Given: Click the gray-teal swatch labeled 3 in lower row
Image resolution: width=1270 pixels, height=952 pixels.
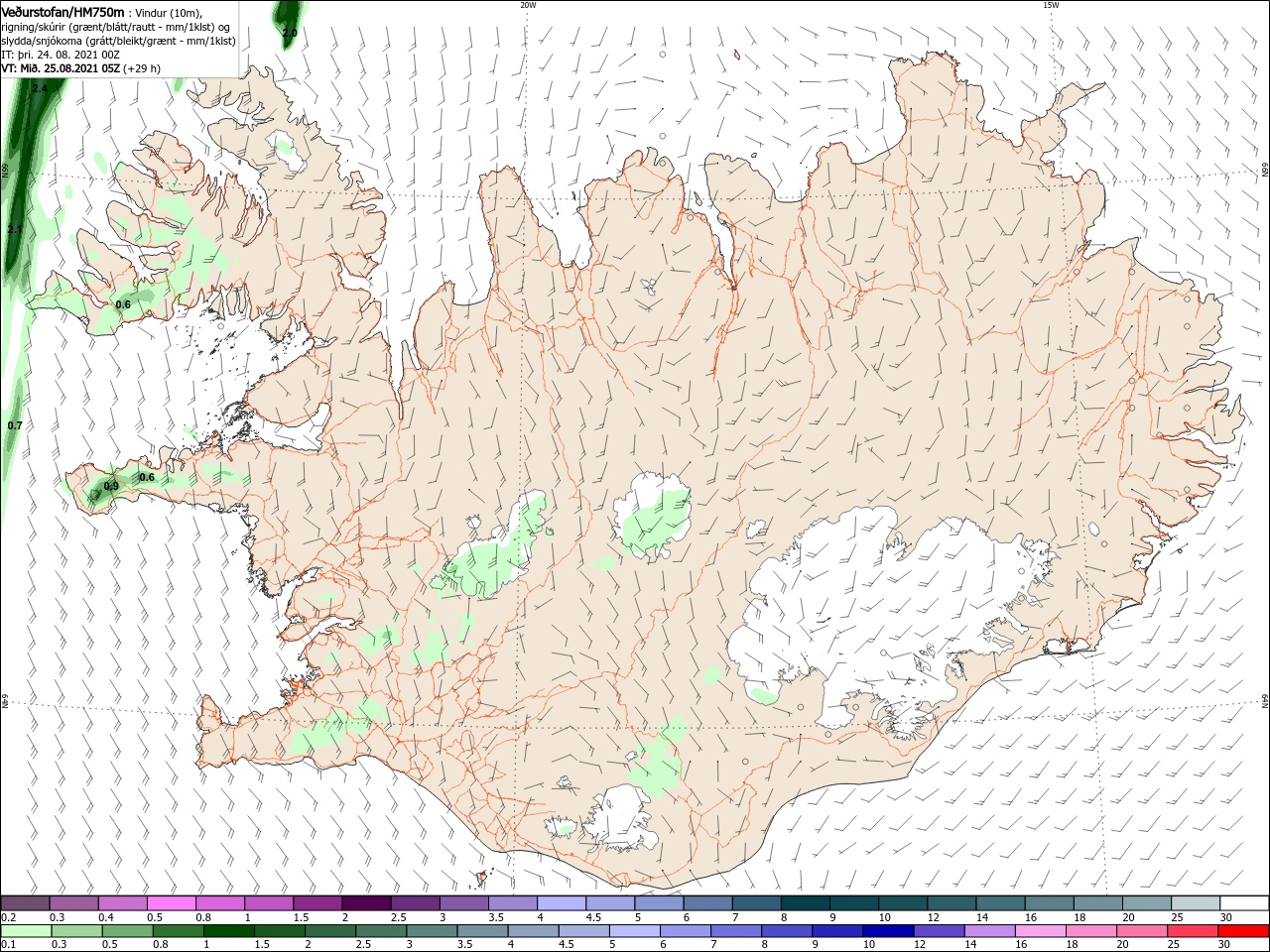Looking at the screenshot, I should click(432, 931).
